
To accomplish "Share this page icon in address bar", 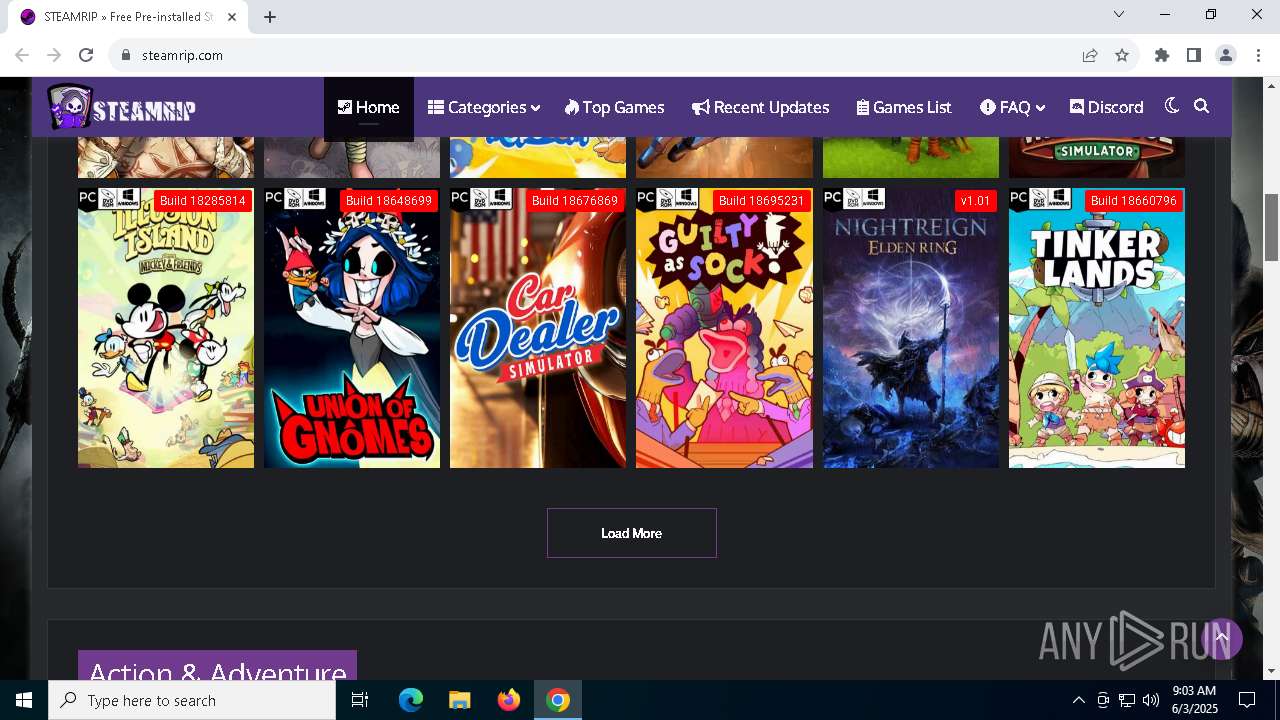I will click(1090, 55).
